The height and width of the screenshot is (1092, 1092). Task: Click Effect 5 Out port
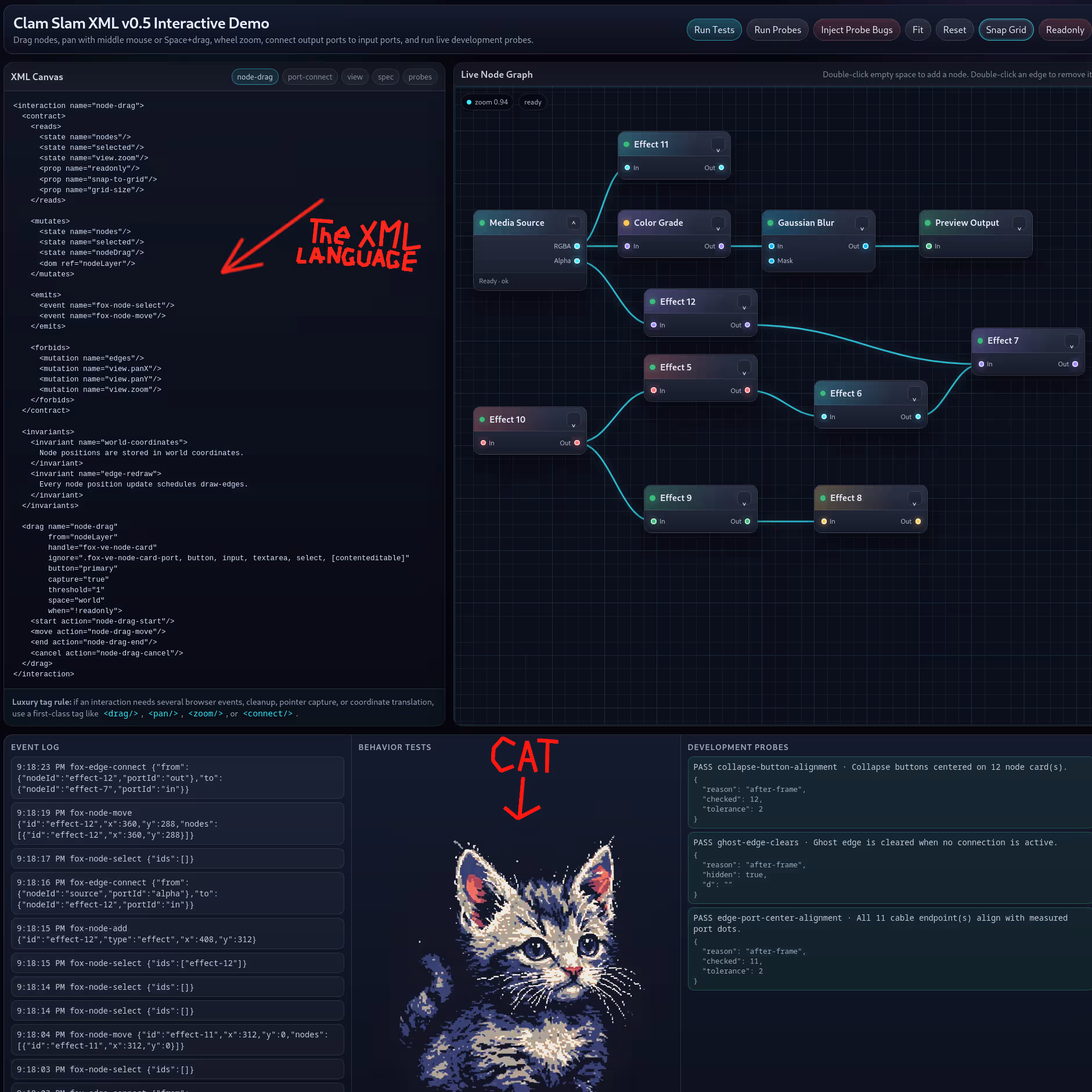coord(748,391)
